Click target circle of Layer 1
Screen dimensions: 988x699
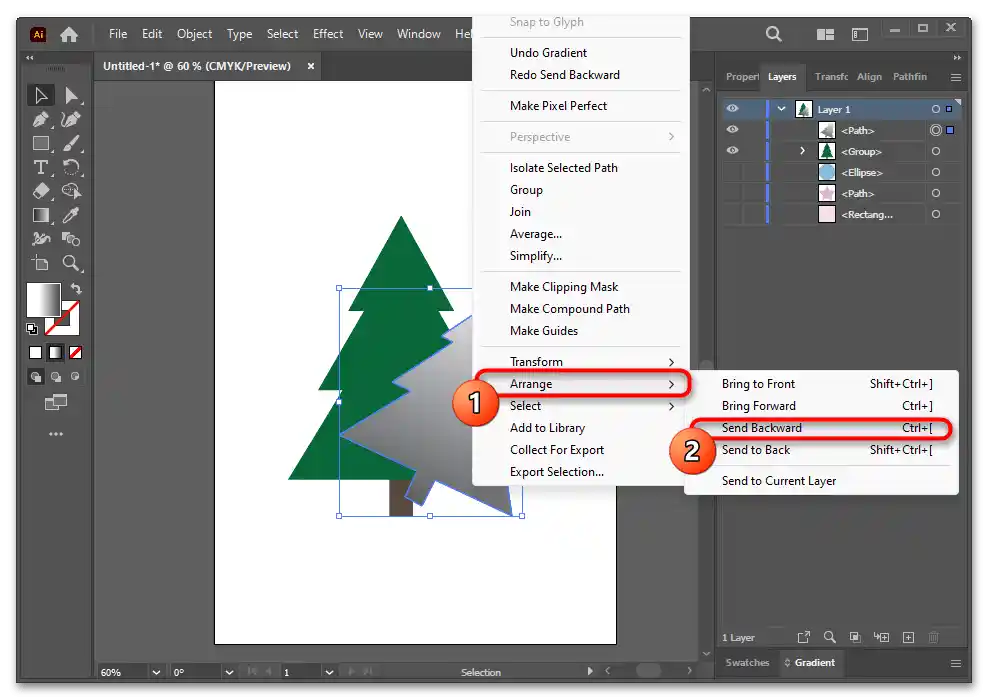pos(936,109)
